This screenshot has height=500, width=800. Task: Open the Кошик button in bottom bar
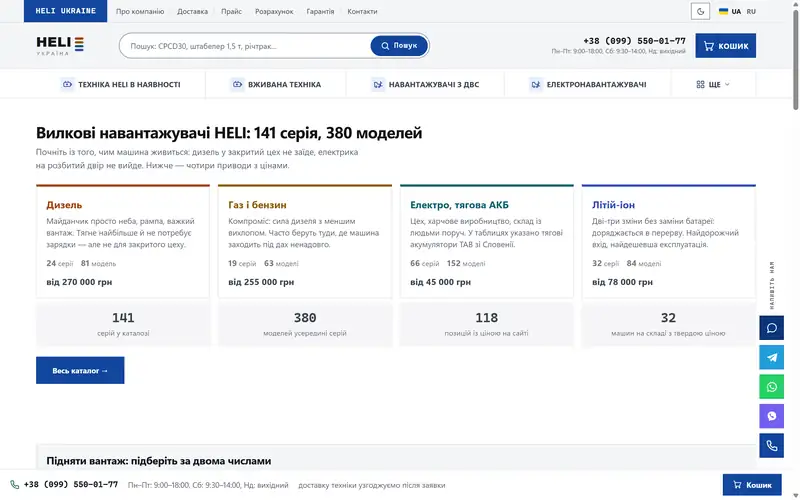coord(752,485)
